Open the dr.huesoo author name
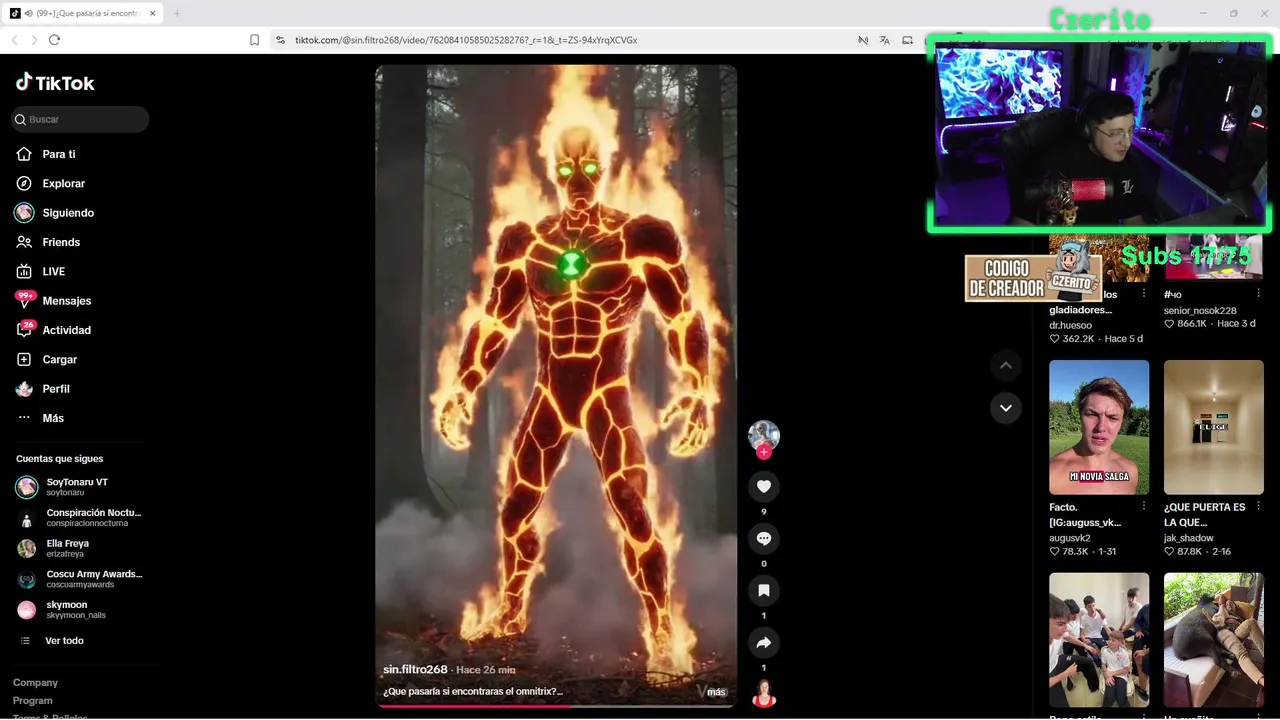Screen dimensions: 1280x720 pos(1071,325)
